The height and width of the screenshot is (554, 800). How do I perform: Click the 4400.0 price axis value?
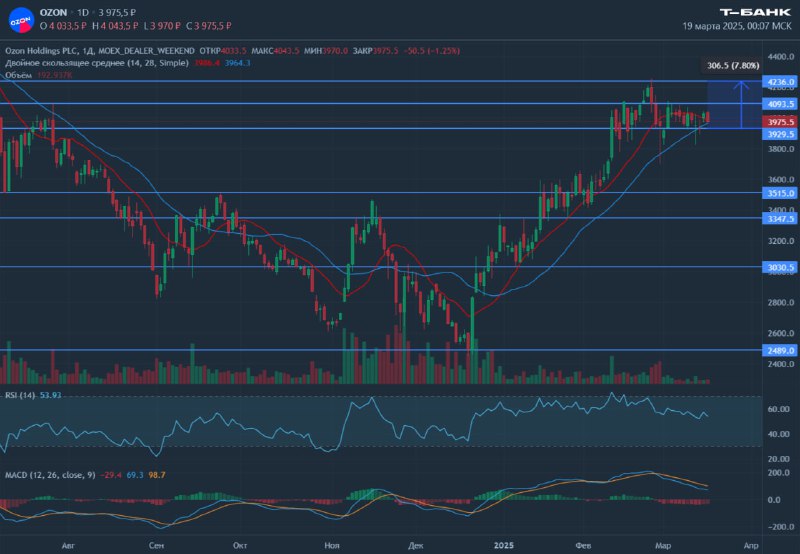[x=781, y=57]
